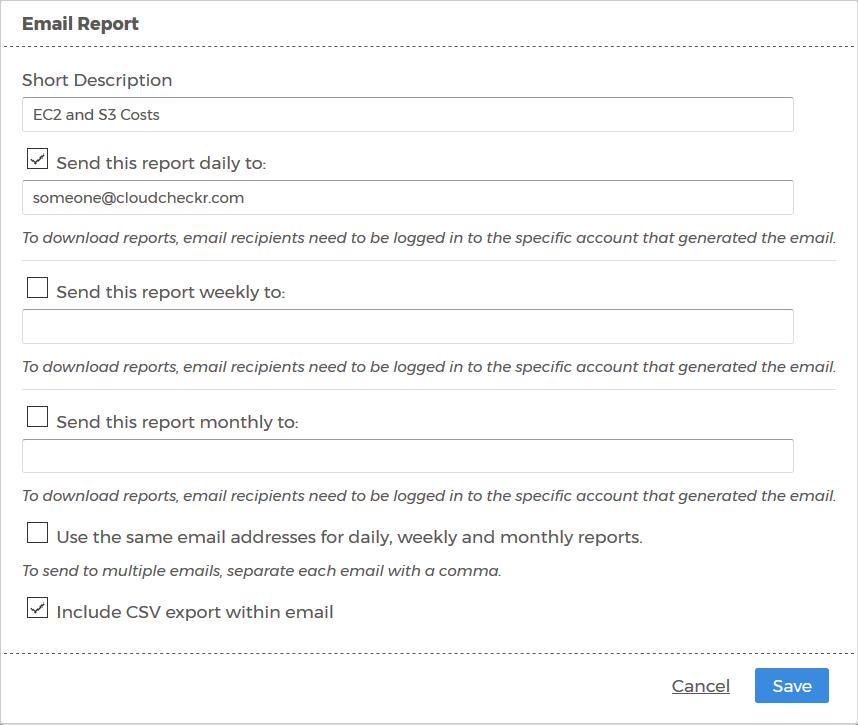This screenshot has height=725, width=858.
Task: Select the empty weekly recipients field
Action: click(408, 327)
